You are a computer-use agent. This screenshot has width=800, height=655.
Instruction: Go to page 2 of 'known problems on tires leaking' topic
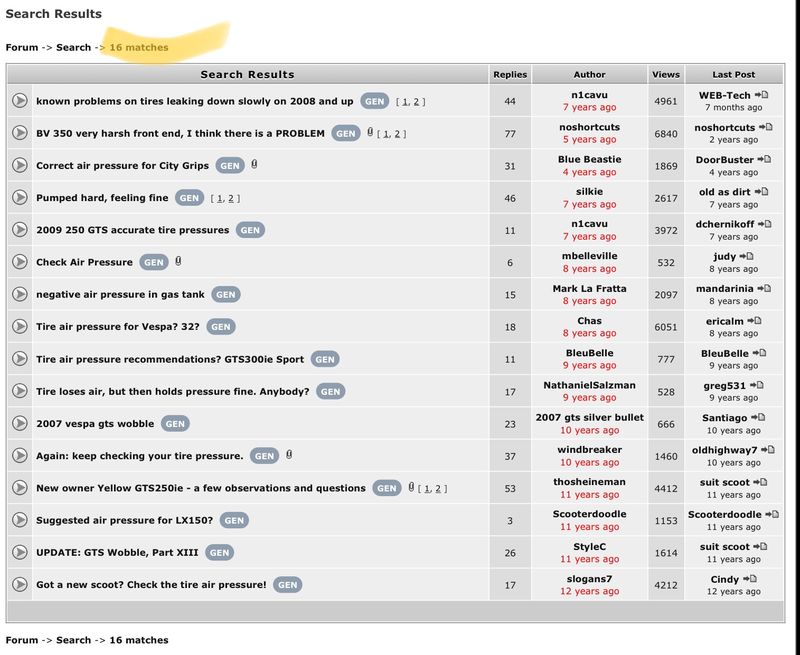tap(416, 102)
